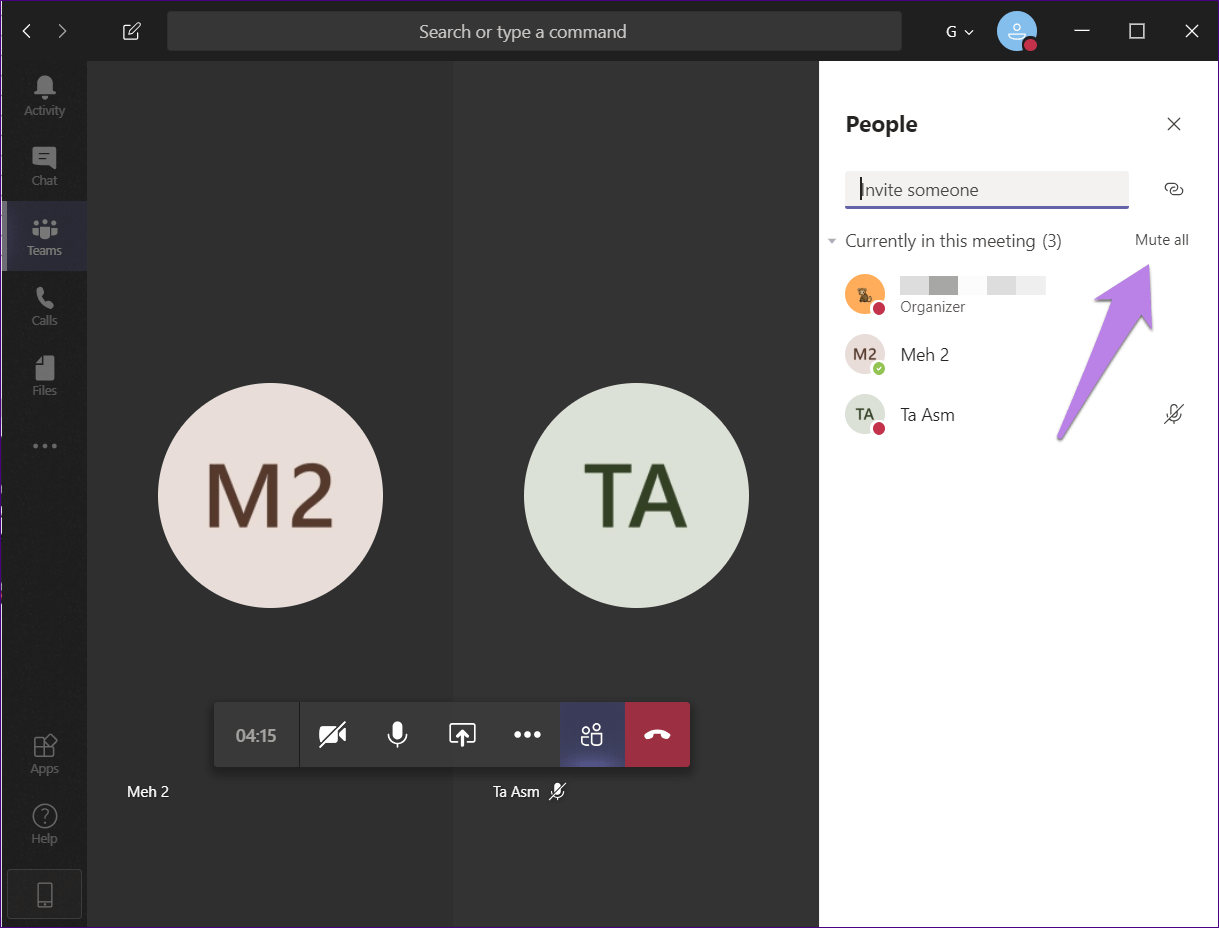Show more apps ellipsis in sidebar

(x=44, y=446)
